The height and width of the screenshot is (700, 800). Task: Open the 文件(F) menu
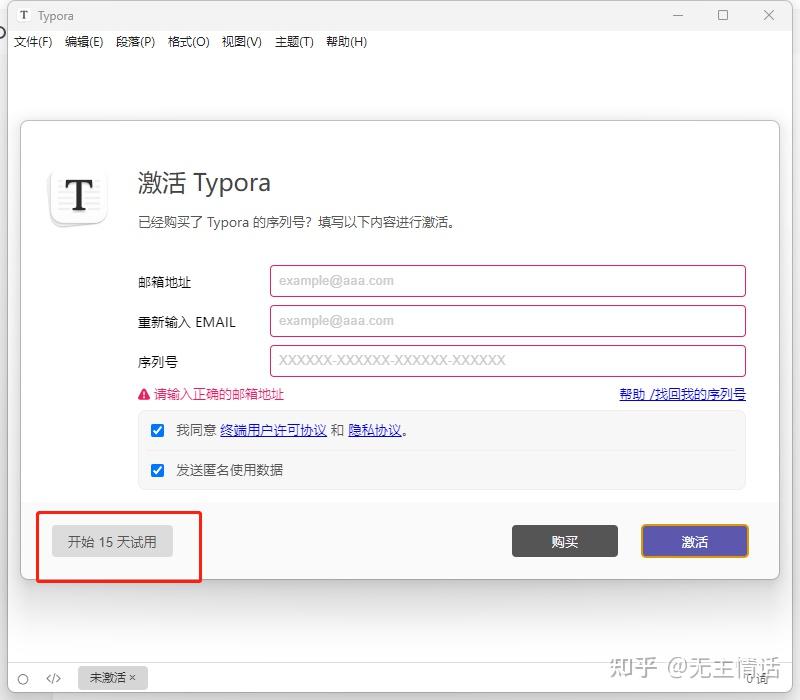(32, 42)
